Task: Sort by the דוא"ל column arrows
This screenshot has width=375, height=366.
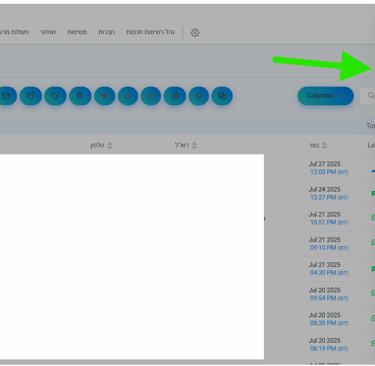Action: pos(194,145)
